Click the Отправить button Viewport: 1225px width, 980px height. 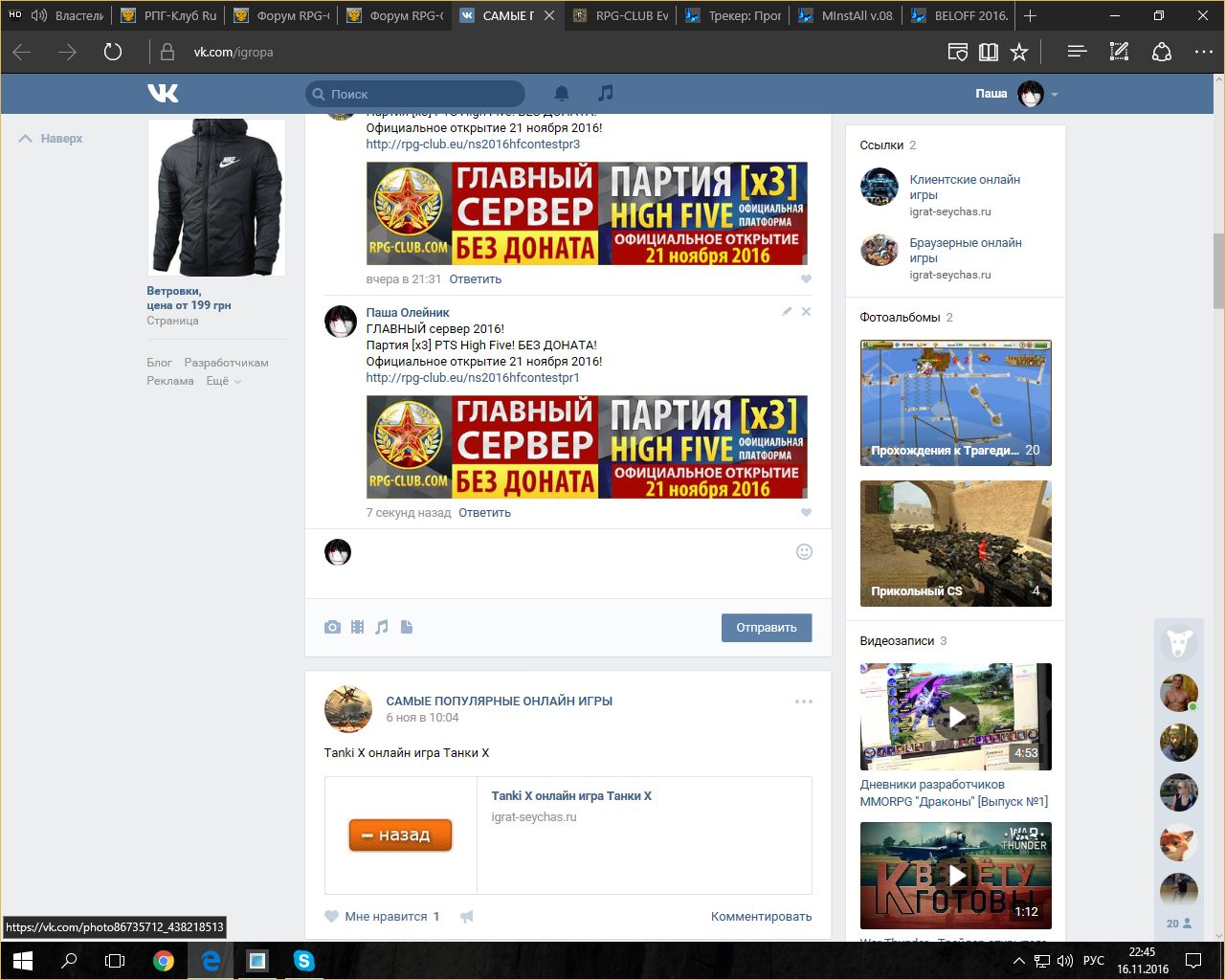pos(767,628)
